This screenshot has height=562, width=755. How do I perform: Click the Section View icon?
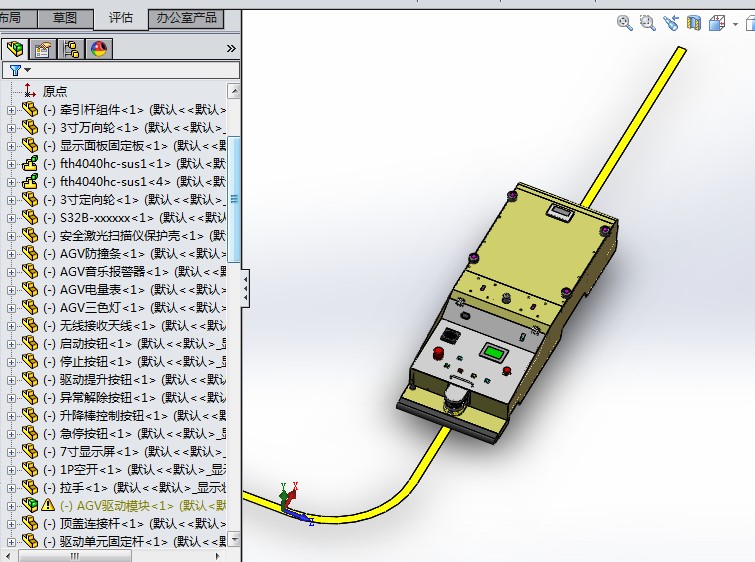click(x=693, y=23)
